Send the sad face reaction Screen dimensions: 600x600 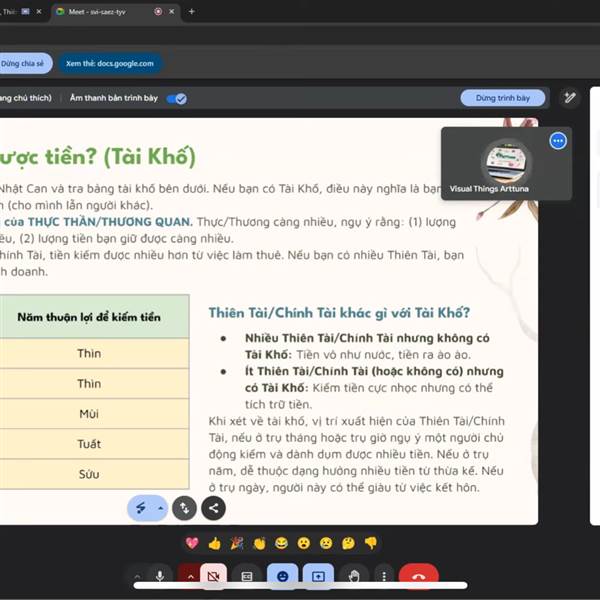326,543
